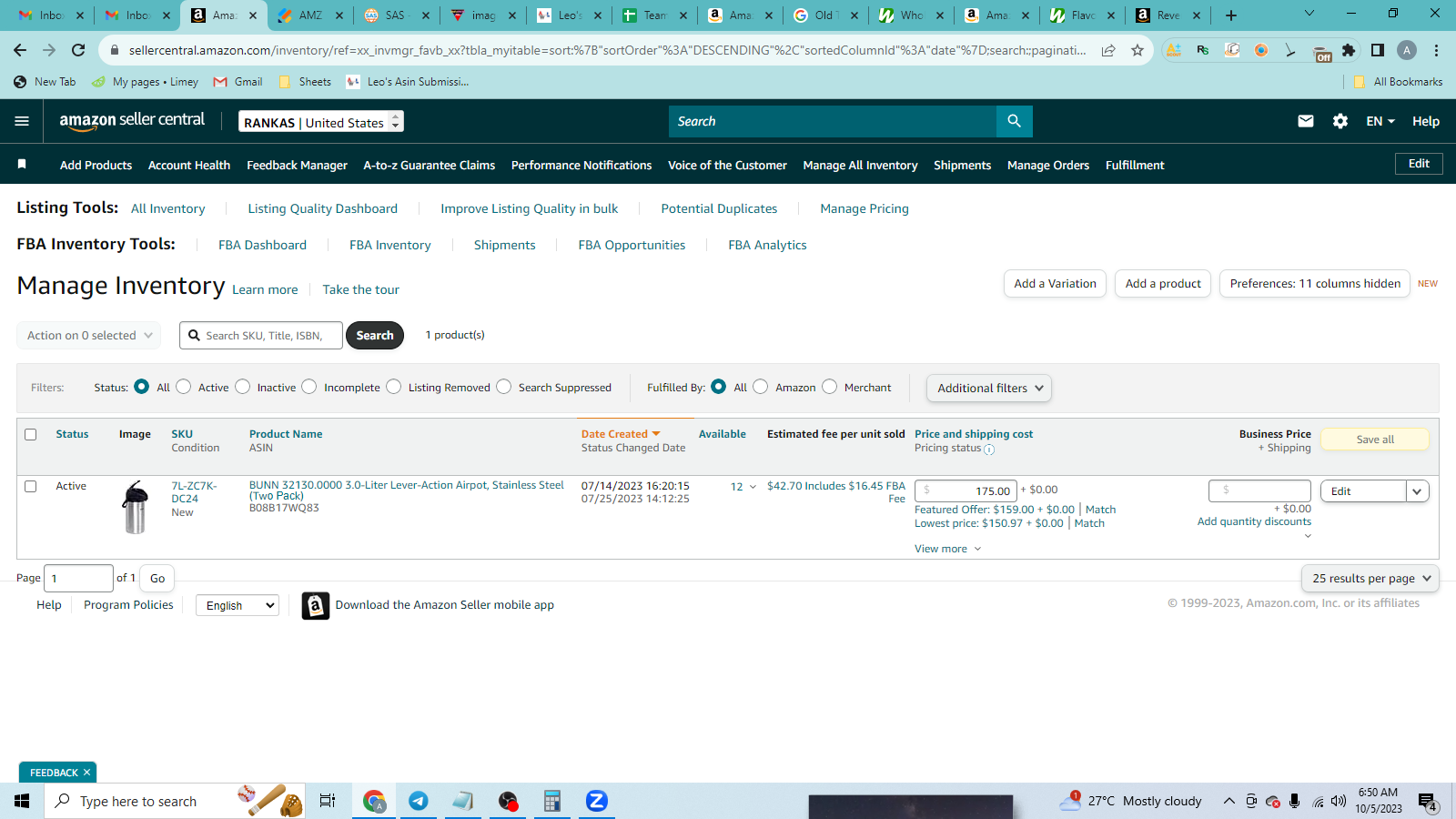Click the Save all button
This screenshot has width=1456, height=819.
point(1375,440)
